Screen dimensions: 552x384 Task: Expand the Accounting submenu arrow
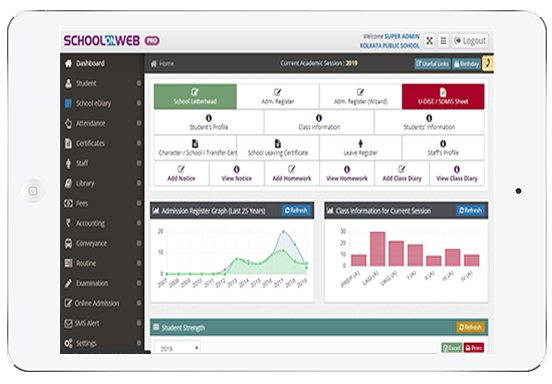point(139,223)
